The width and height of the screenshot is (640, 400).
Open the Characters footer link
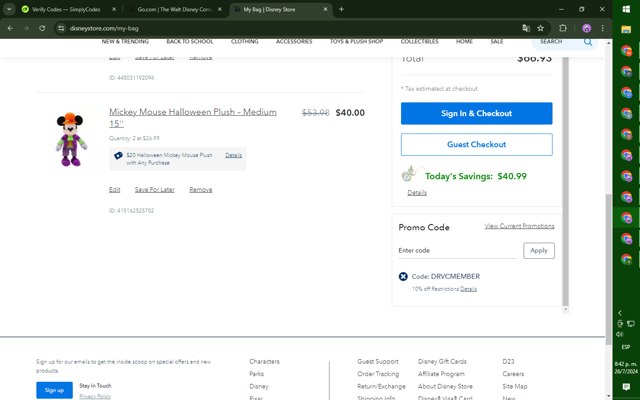pos(264,362)
